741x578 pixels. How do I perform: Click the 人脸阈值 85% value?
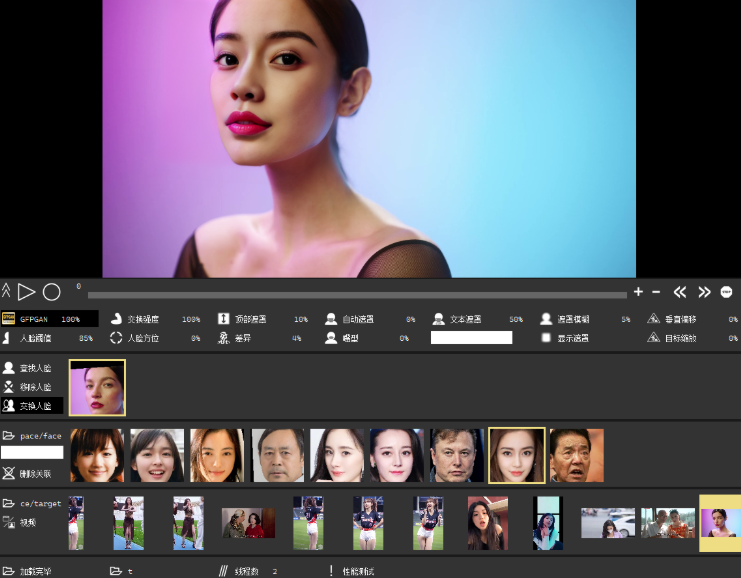(x=86, y=338)
